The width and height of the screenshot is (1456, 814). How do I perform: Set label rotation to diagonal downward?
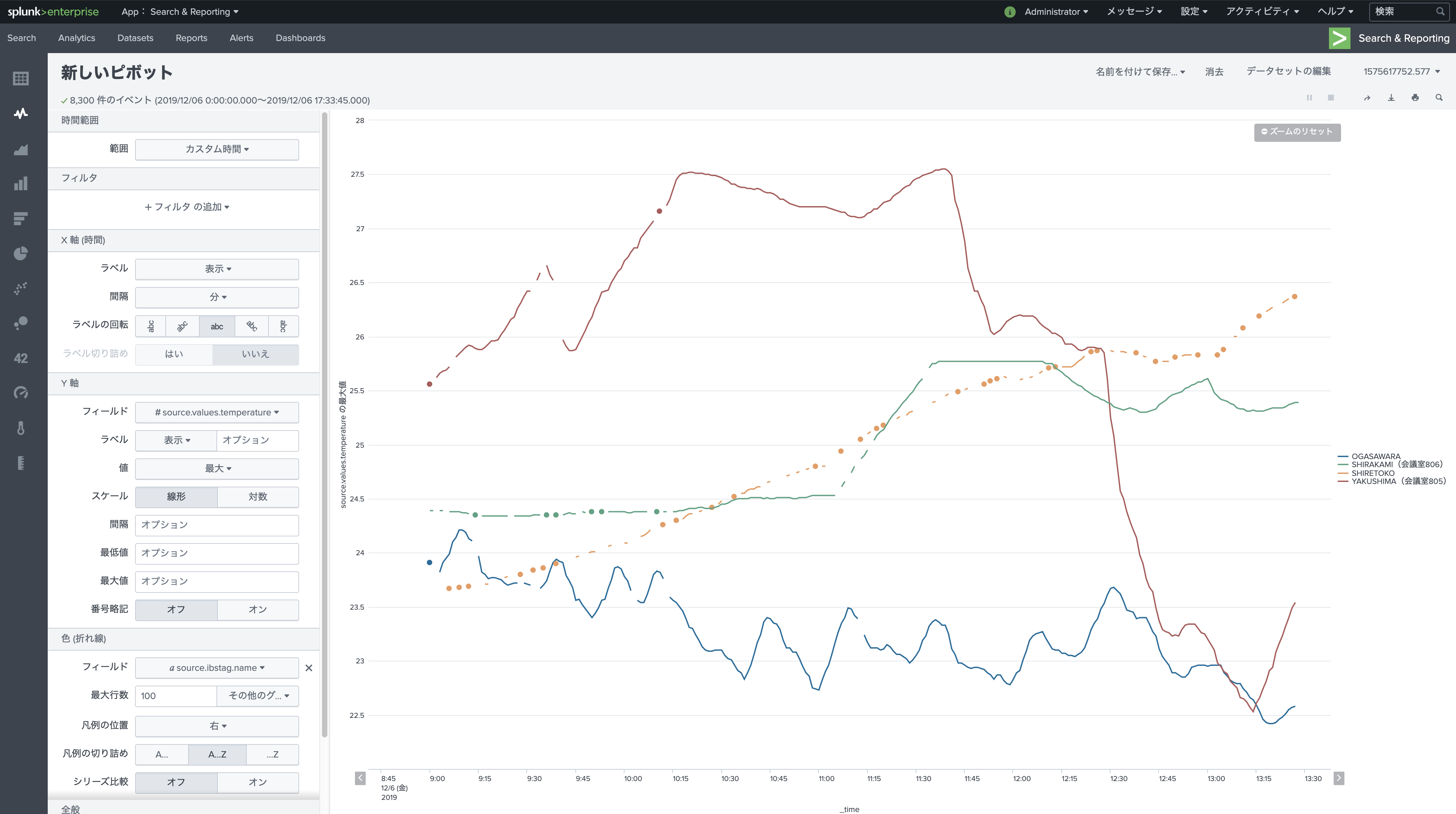[251, 326]
